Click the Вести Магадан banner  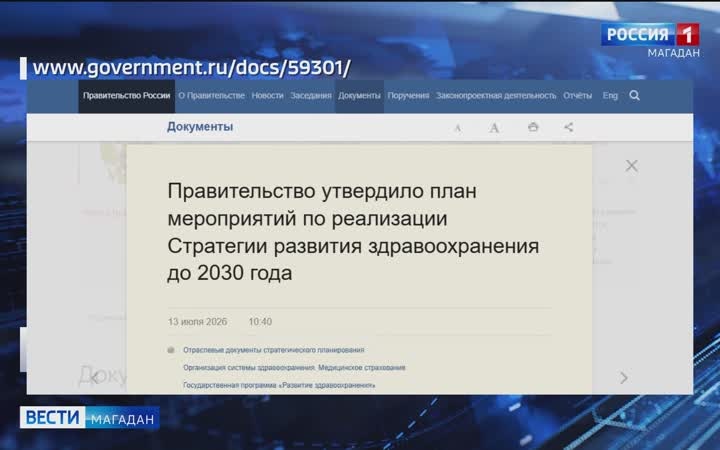[x=90, y=417]
